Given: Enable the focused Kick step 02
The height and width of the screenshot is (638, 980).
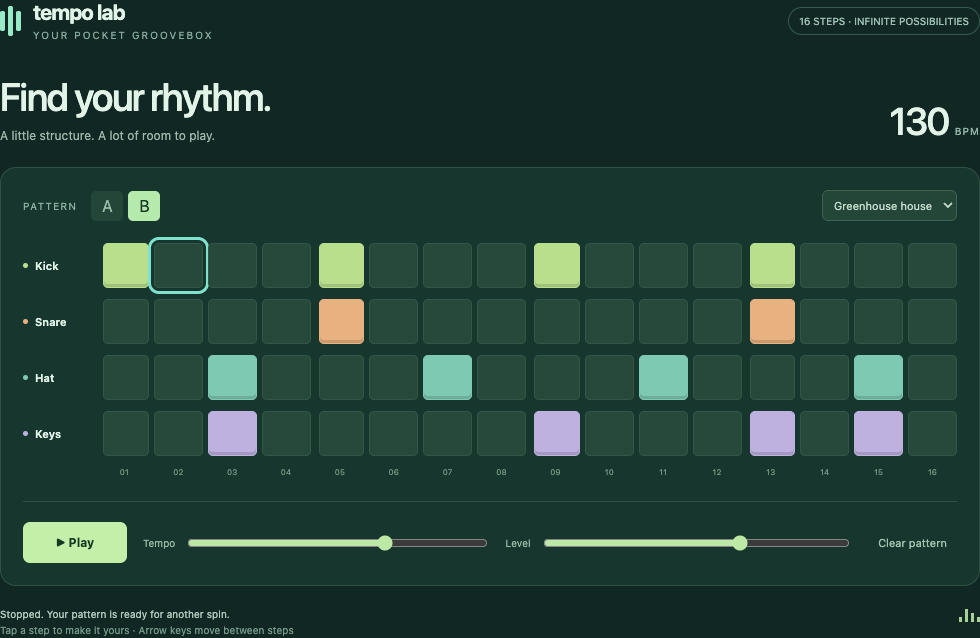Looking at the screenshot, I should pyautogui.click(x=178, y=266).
